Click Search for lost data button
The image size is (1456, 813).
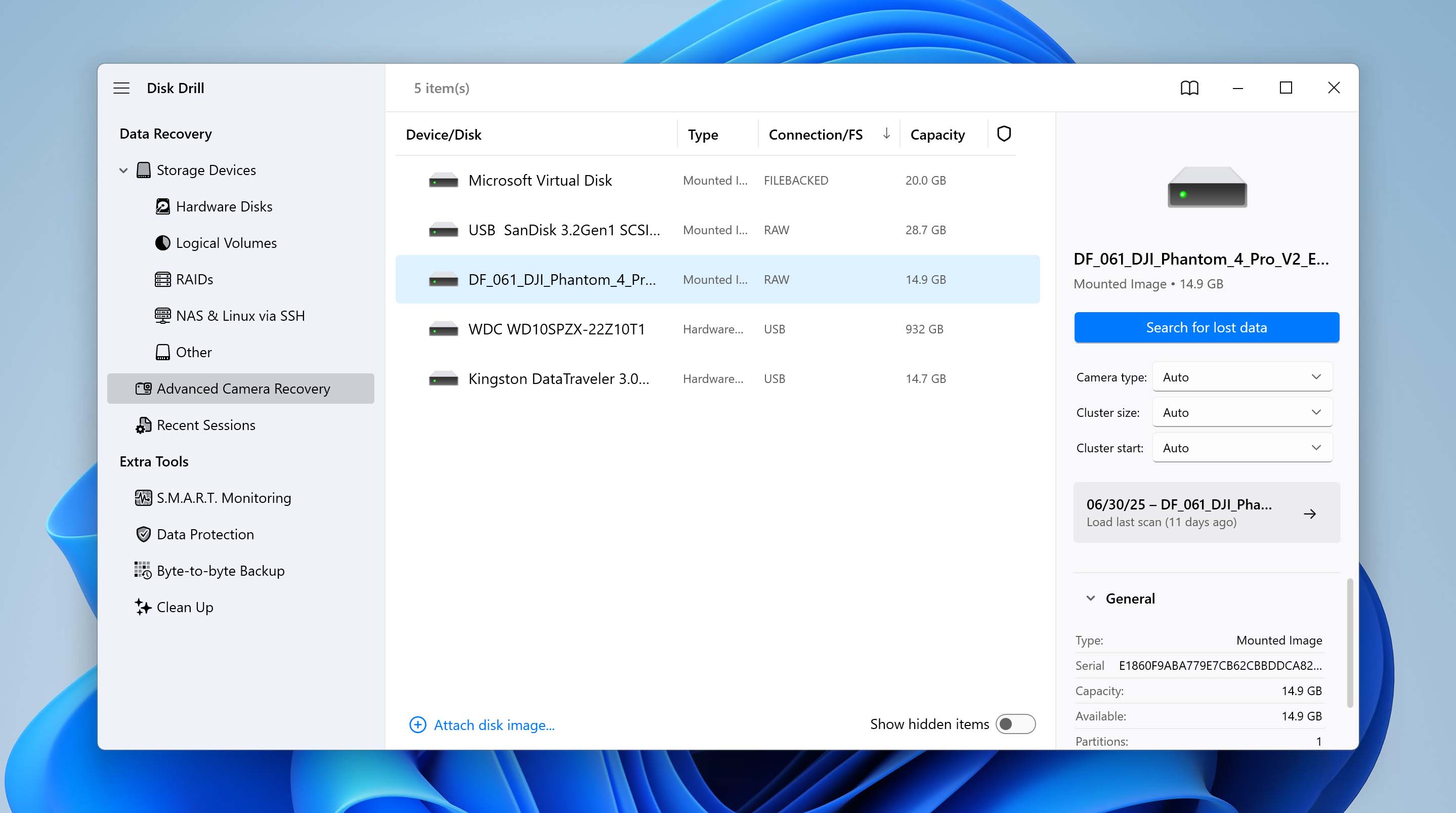coord(1206,327)
